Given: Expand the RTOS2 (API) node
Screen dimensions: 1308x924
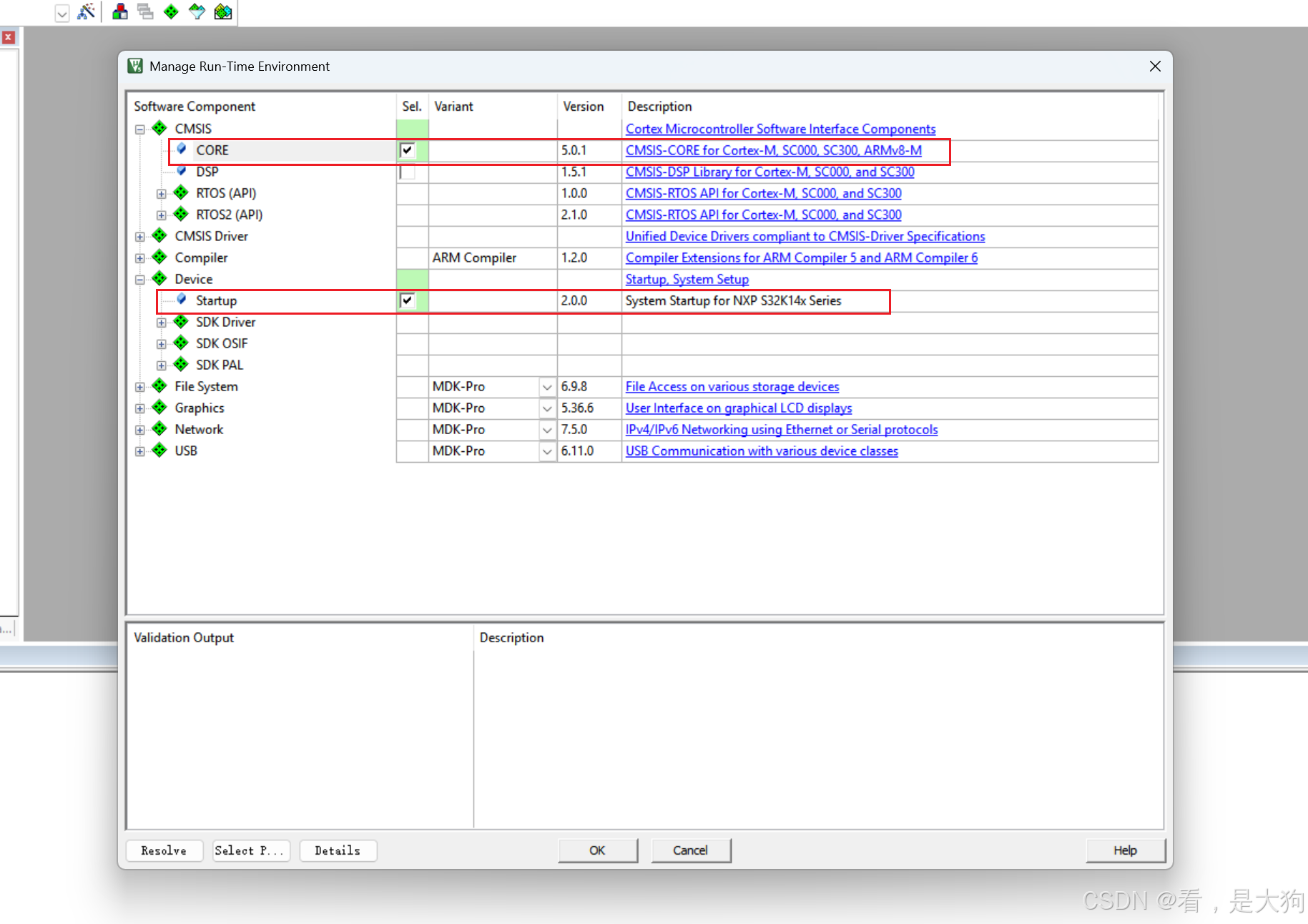Looking at the screenshot, I should click(162, 215).
